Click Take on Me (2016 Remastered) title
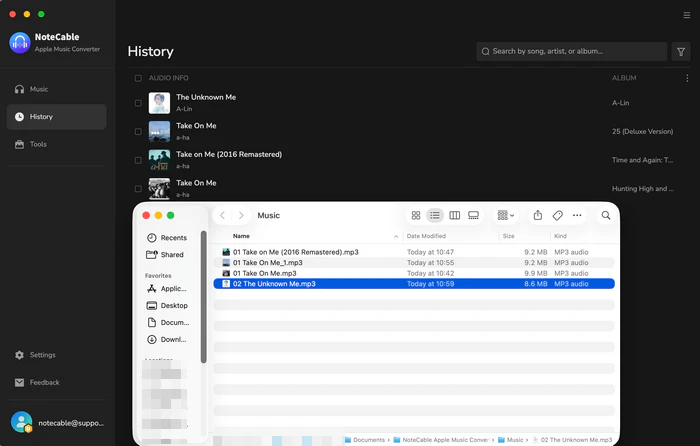 tap(229, 154)
